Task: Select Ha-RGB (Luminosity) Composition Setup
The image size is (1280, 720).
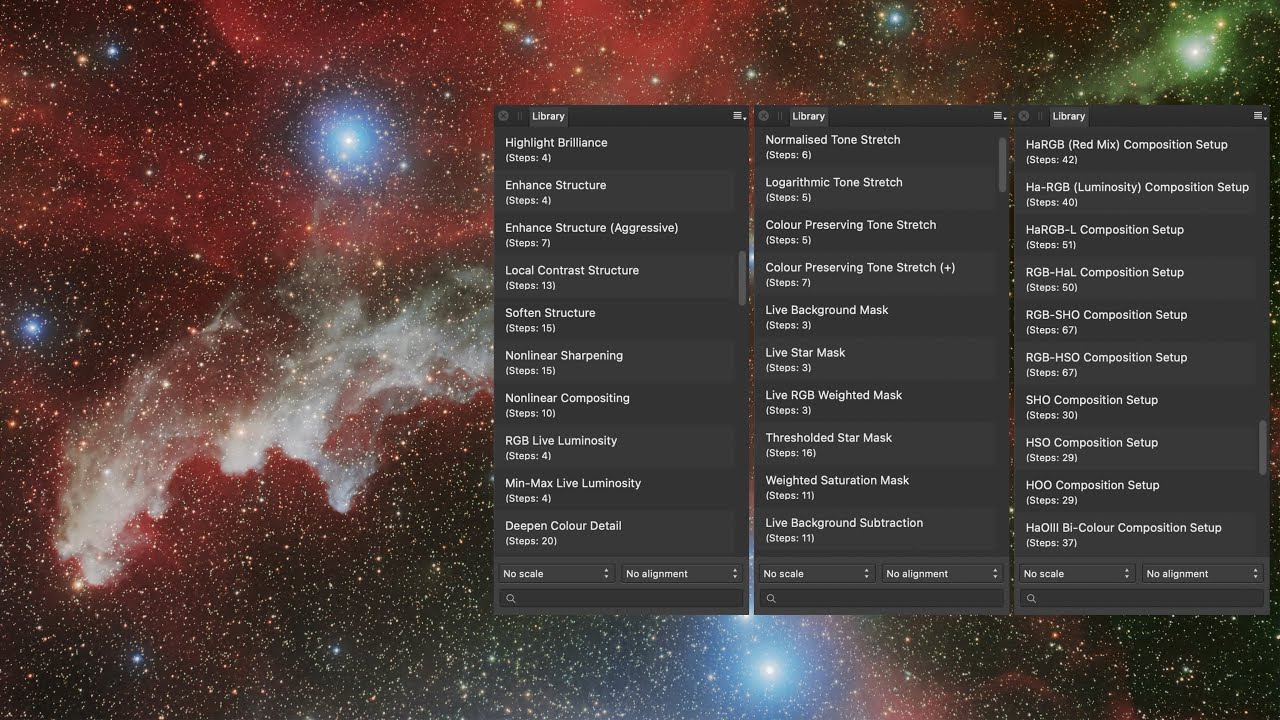Action: click(1135, 194)
